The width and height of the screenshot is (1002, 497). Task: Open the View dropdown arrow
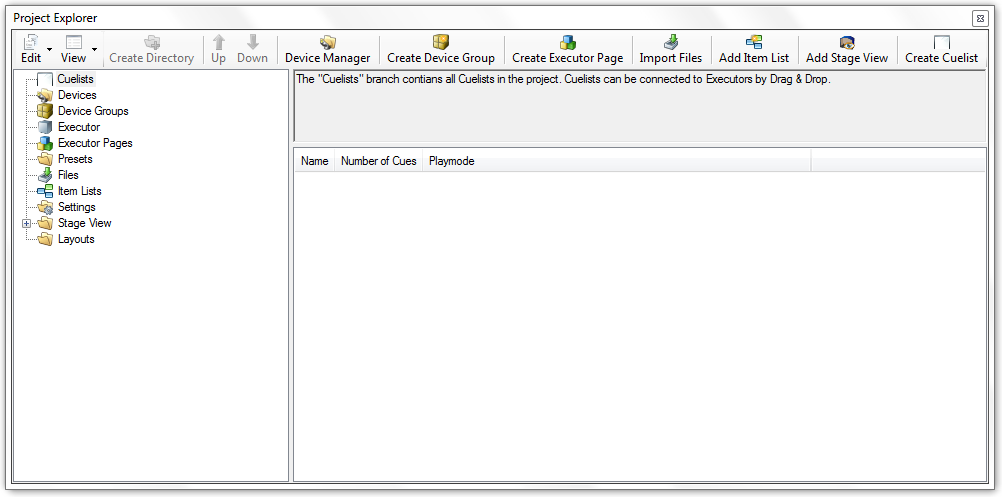point(94,49)
